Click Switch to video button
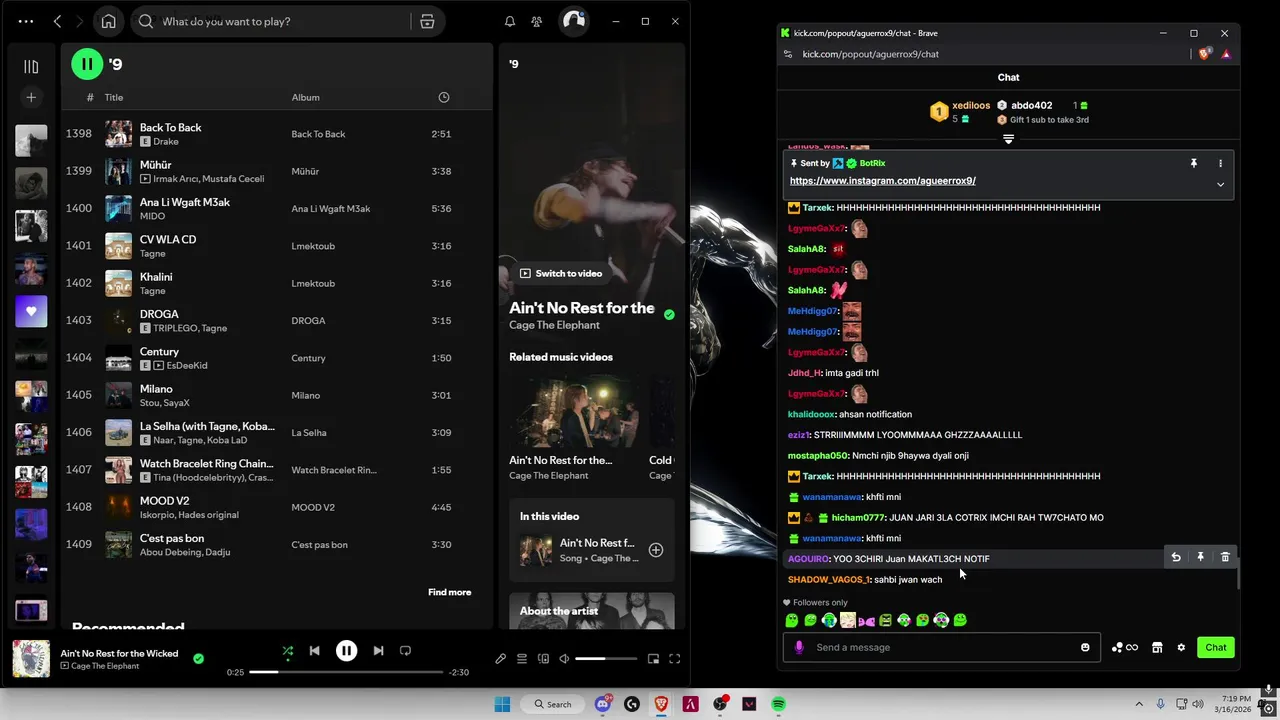1280x720 pixels. click(x=561, y=273)
